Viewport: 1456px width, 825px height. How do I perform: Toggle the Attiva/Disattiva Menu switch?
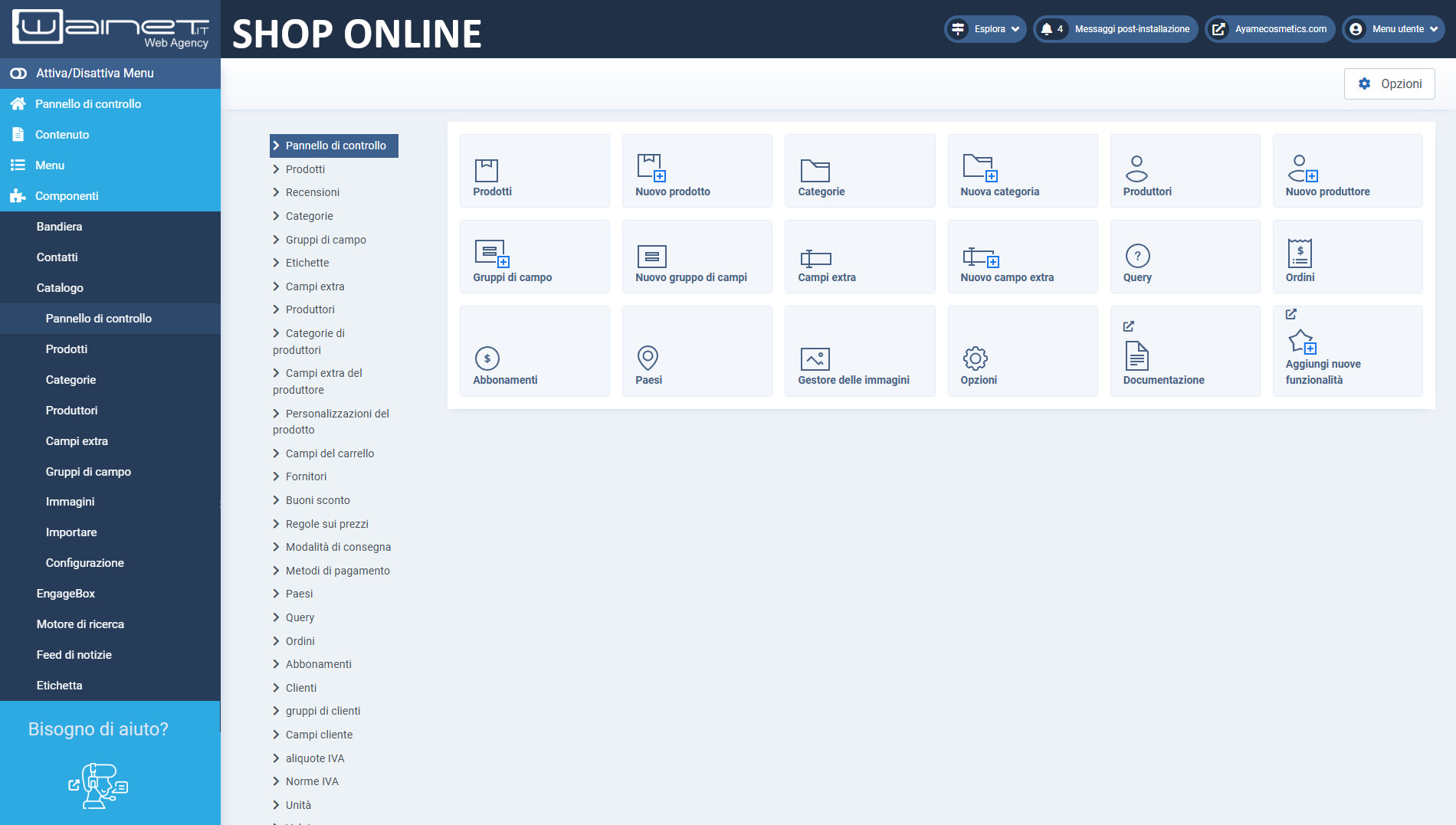[18, 73]
